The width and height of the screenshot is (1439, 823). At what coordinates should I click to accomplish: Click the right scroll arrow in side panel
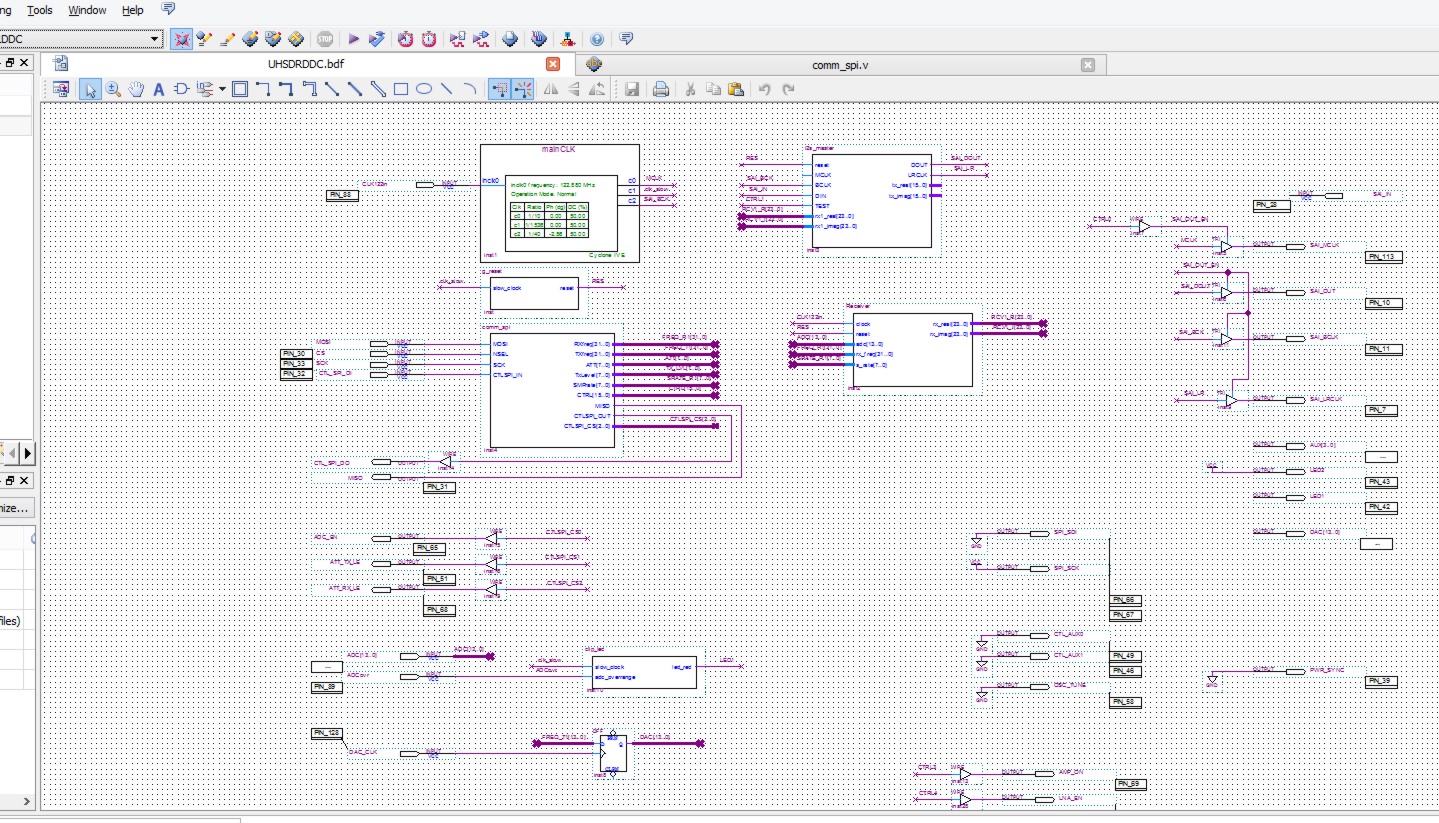[x=27, y=453]
